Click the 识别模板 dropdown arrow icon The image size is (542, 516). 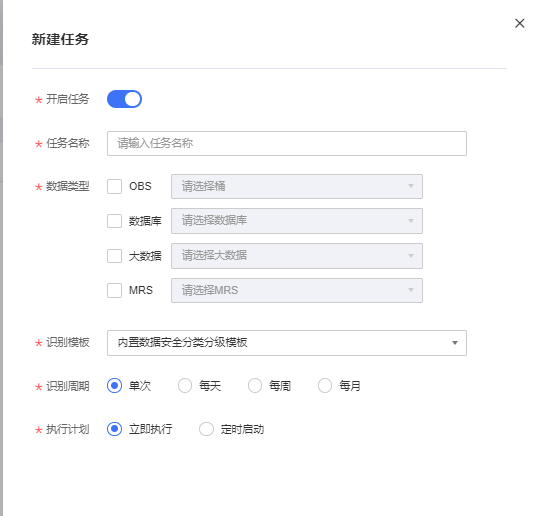(455, 343)
